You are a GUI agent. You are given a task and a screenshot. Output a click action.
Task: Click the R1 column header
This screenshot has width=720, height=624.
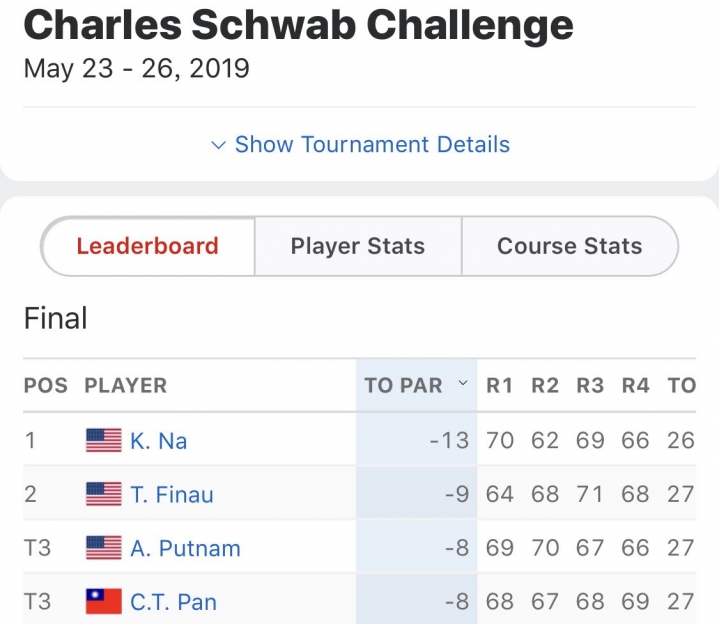tap(499, 386)
